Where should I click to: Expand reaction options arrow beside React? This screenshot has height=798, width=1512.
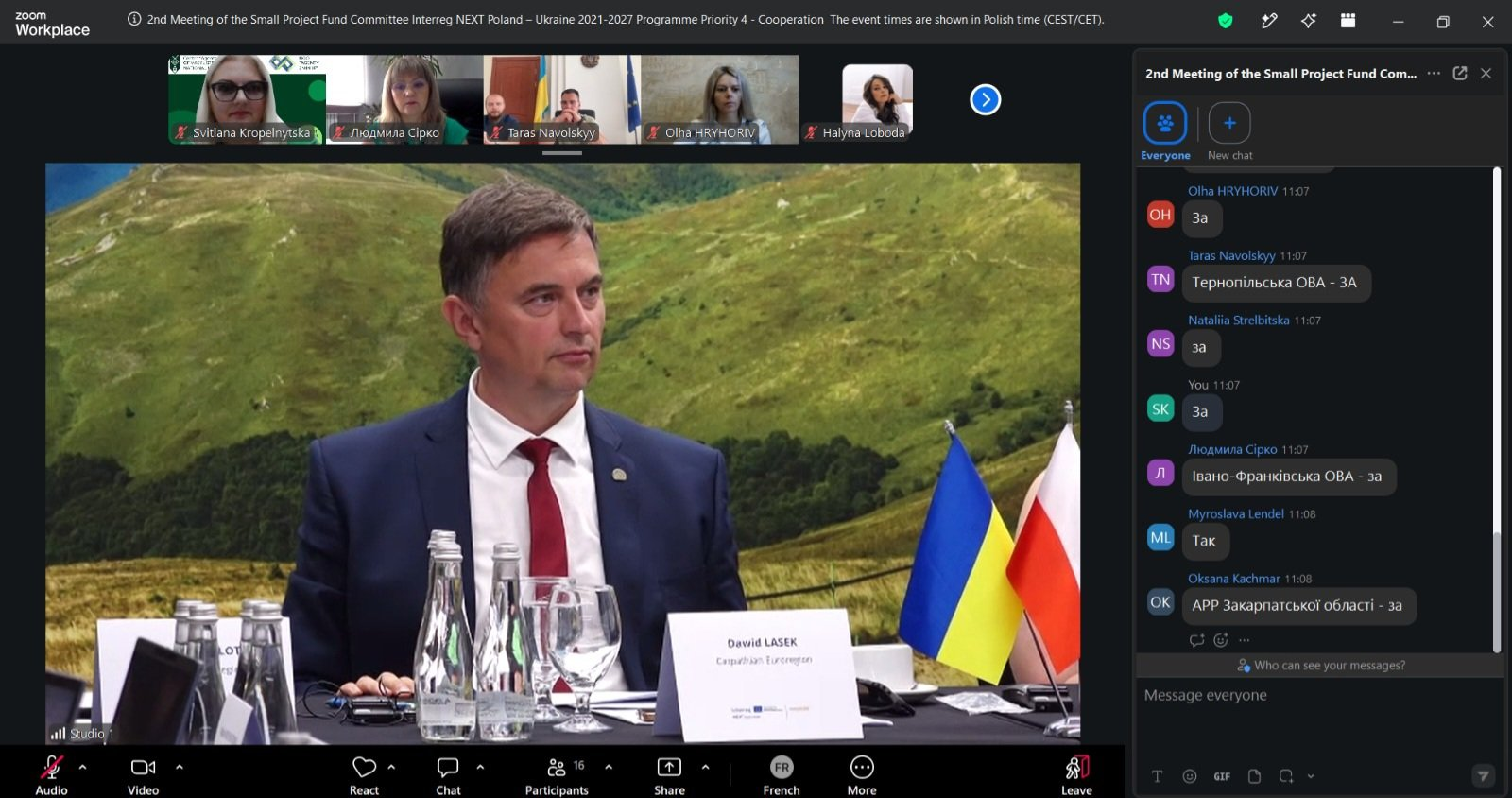click(391, 767)
